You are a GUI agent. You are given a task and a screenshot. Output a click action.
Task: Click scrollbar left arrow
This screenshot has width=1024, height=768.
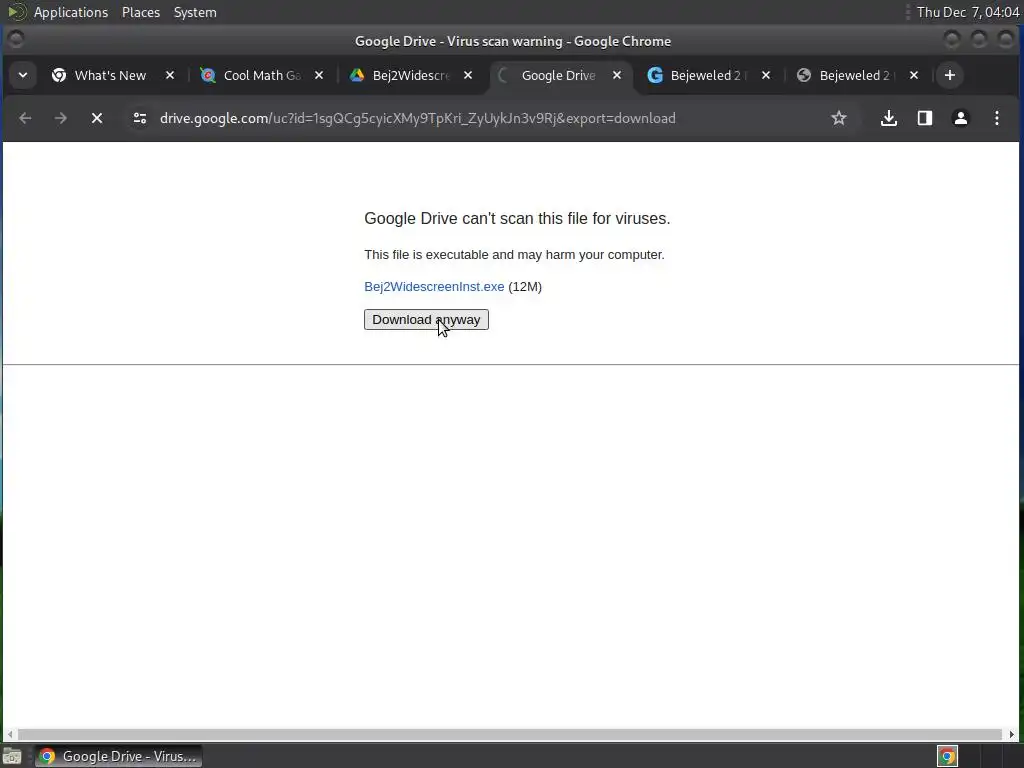tap(10, 735)
